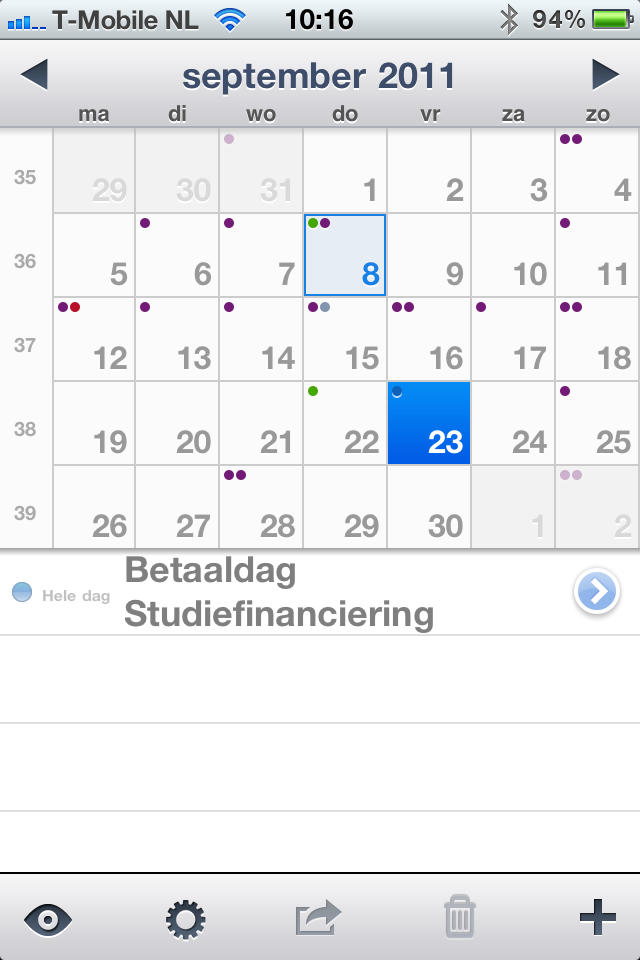The height and width of the screenshot is (960, 640).
Task: Tap the battery indicator icon
Action: click(609, 18)
